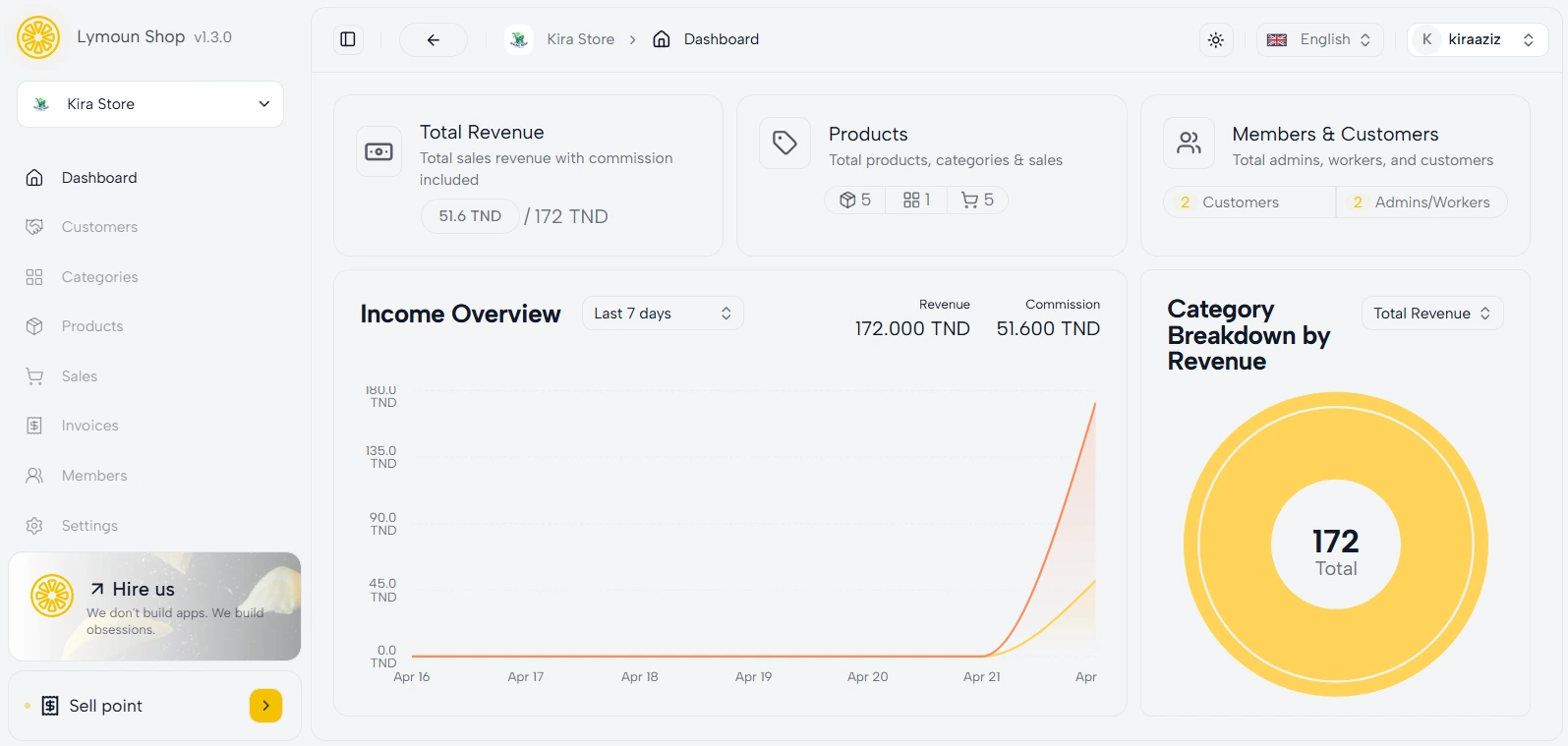Toggle light/dark theme sun icon
Viewport: 1568px width, 746px height.
pos(1216,39)
